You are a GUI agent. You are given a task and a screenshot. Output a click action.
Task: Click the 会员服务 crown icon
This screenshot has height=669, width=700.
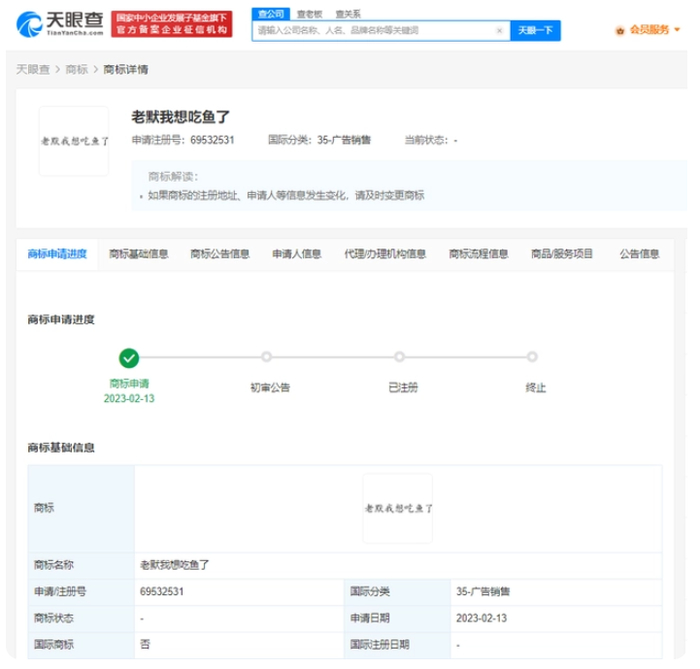(x=620, y=31)
